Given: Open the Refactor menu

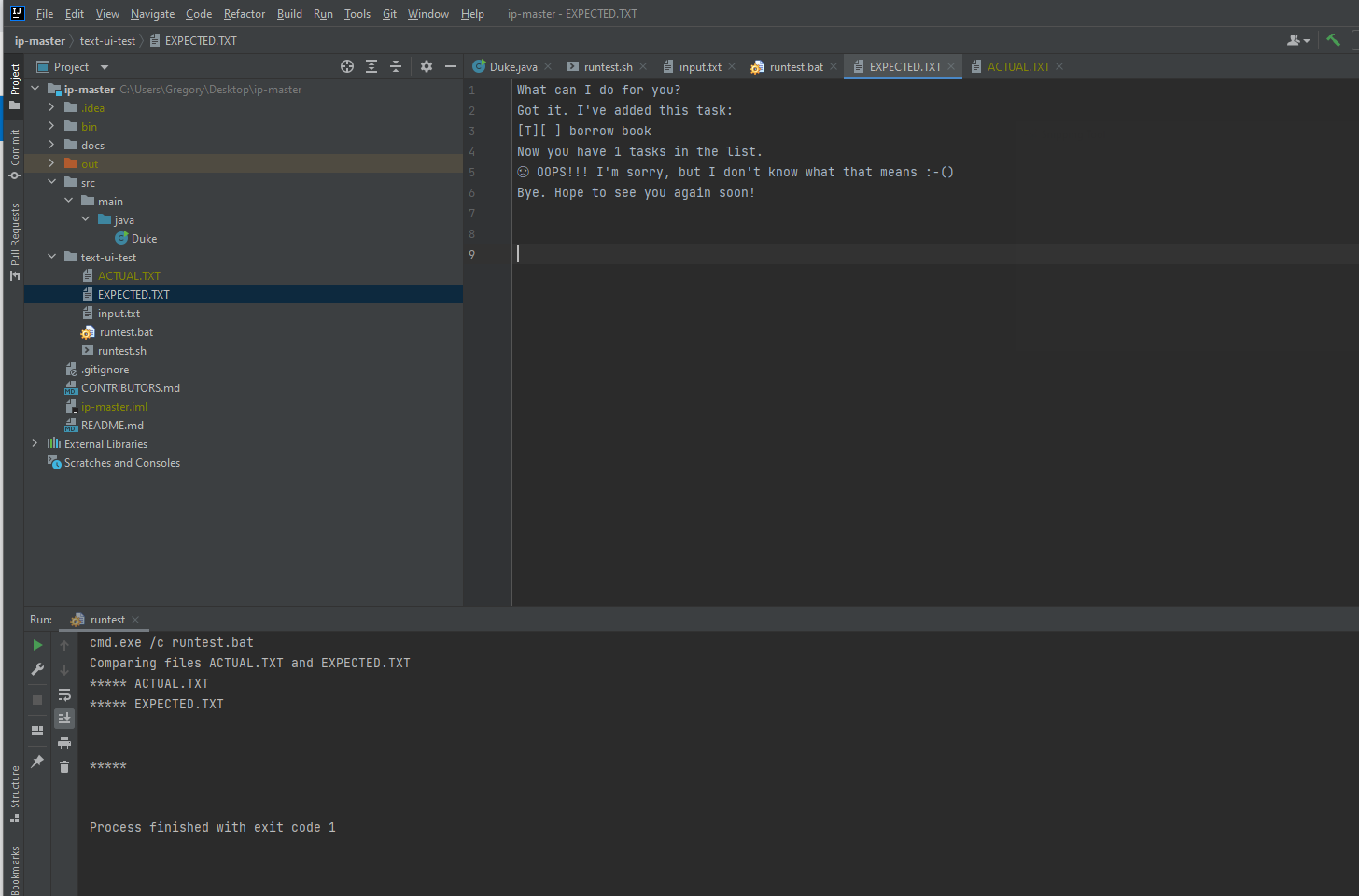Looking at the screenshot, I should (x=245, y=14).
